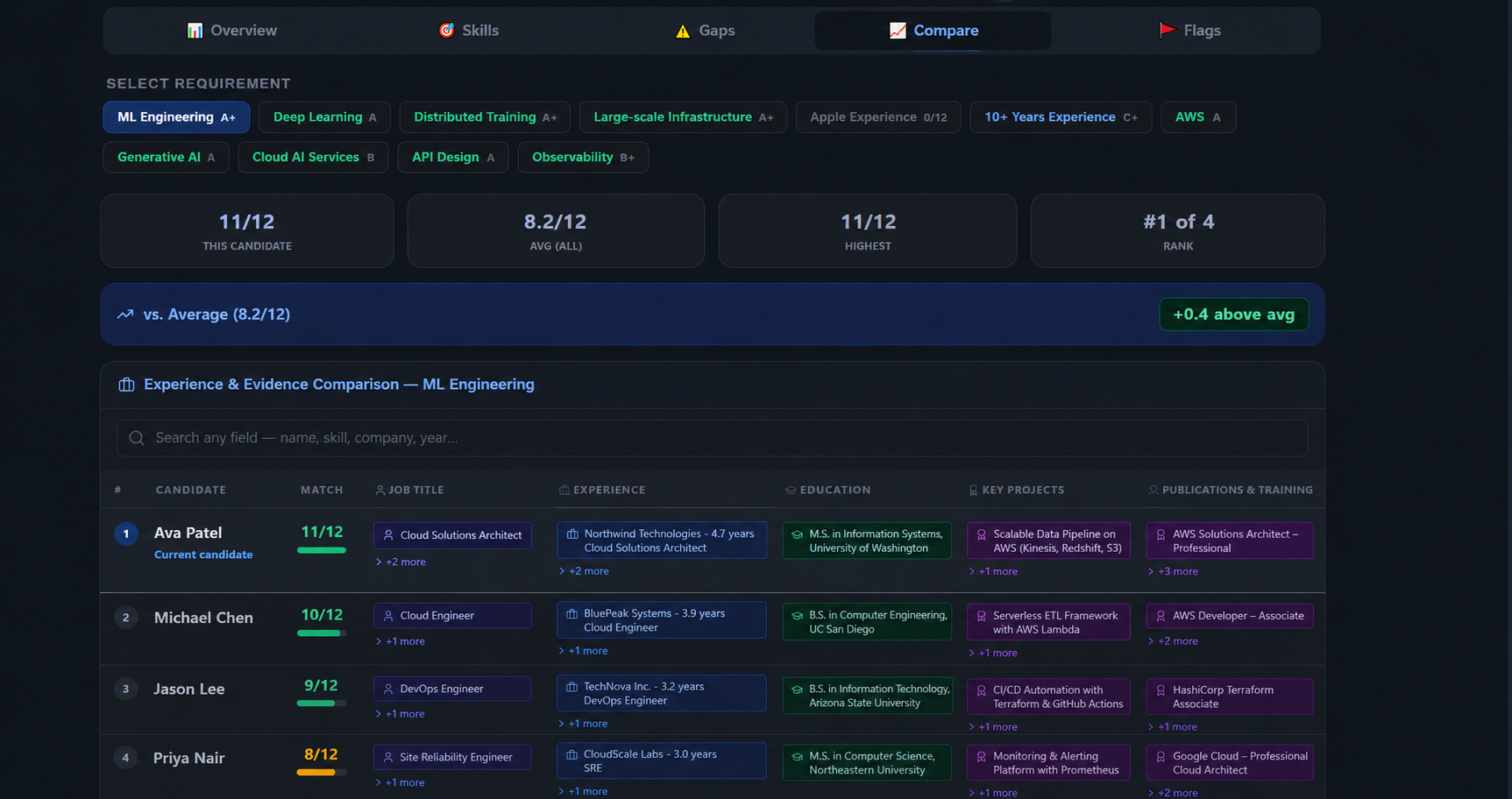The width and height of the screenshot is (1512, 799).
Task: Click the bar chart icon on Overview tab
Action: pyautogui.click(x=195, y=31)
